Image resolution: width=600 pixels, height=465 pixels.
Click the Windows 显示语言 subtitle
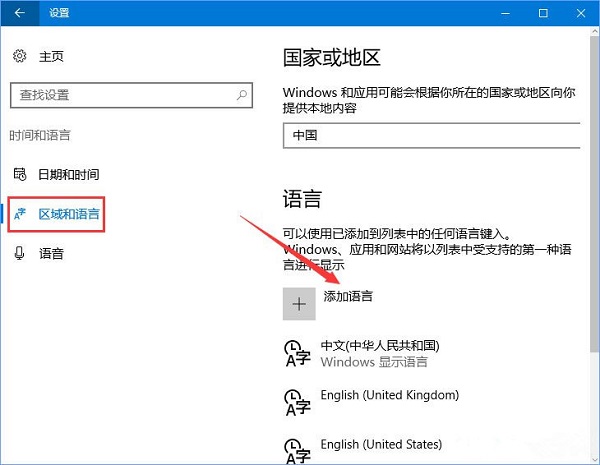point(374,362)
